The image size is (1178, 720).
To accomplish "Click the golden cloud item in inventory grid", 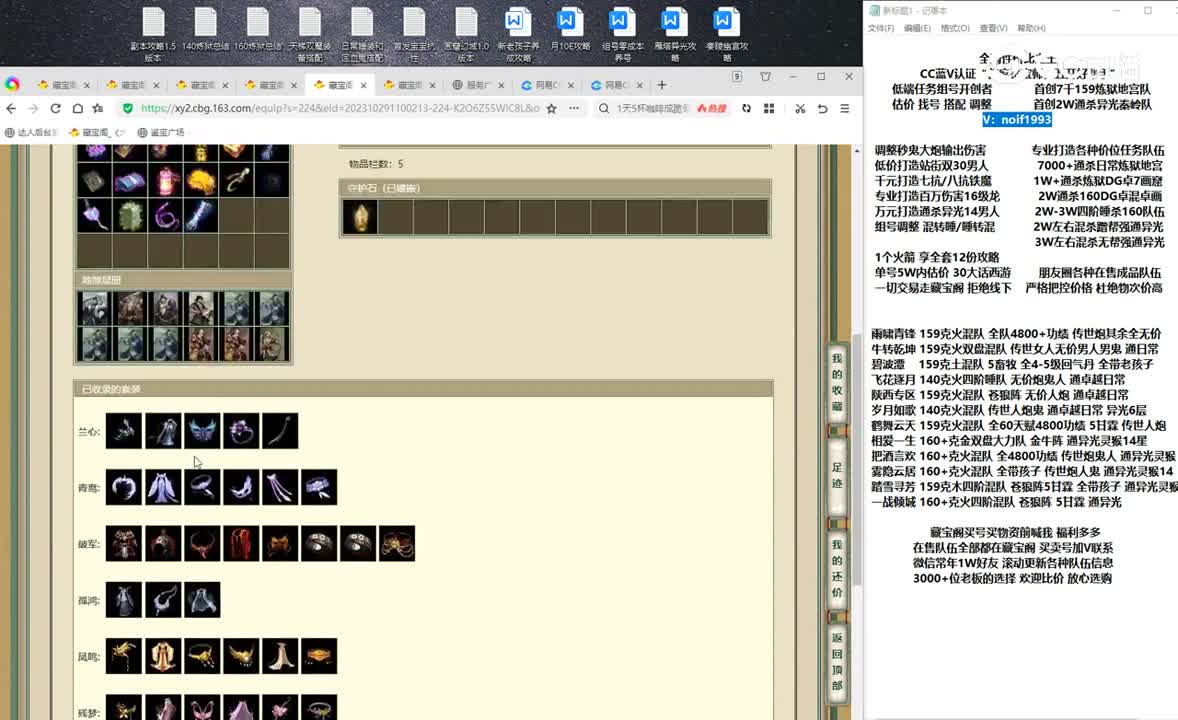I will tap(201, 181).
